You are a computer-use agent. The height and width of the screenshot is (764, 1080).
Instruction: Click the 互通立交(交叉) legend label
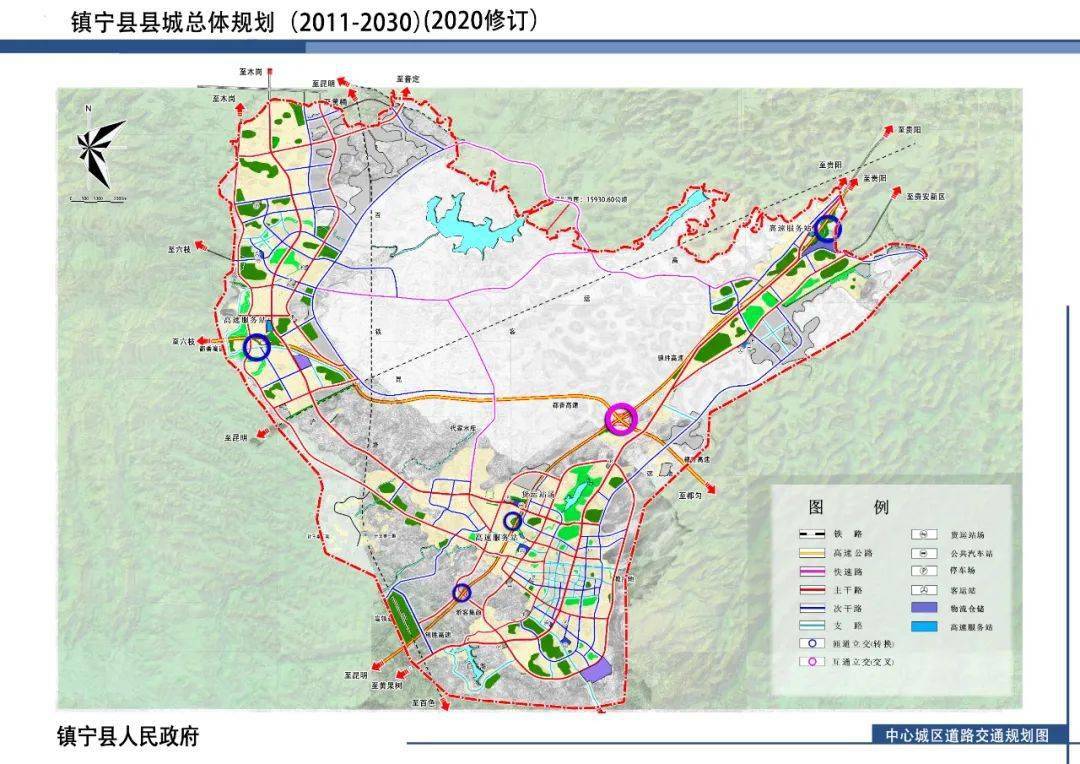pos(863,662)
